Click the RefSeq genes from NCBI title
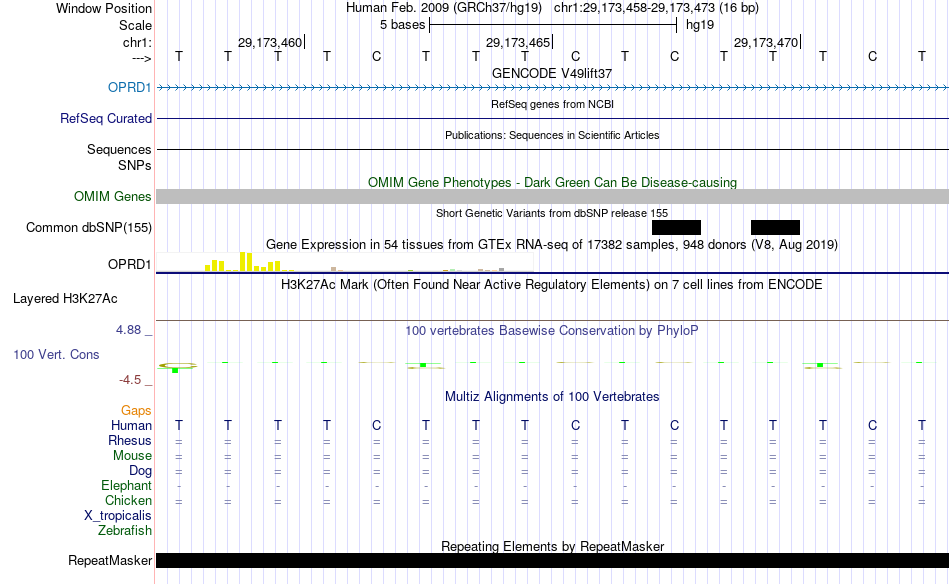Image resolution: width=950 pixels, height=584 pixels. pyautogui.click(x=553, y=104)
